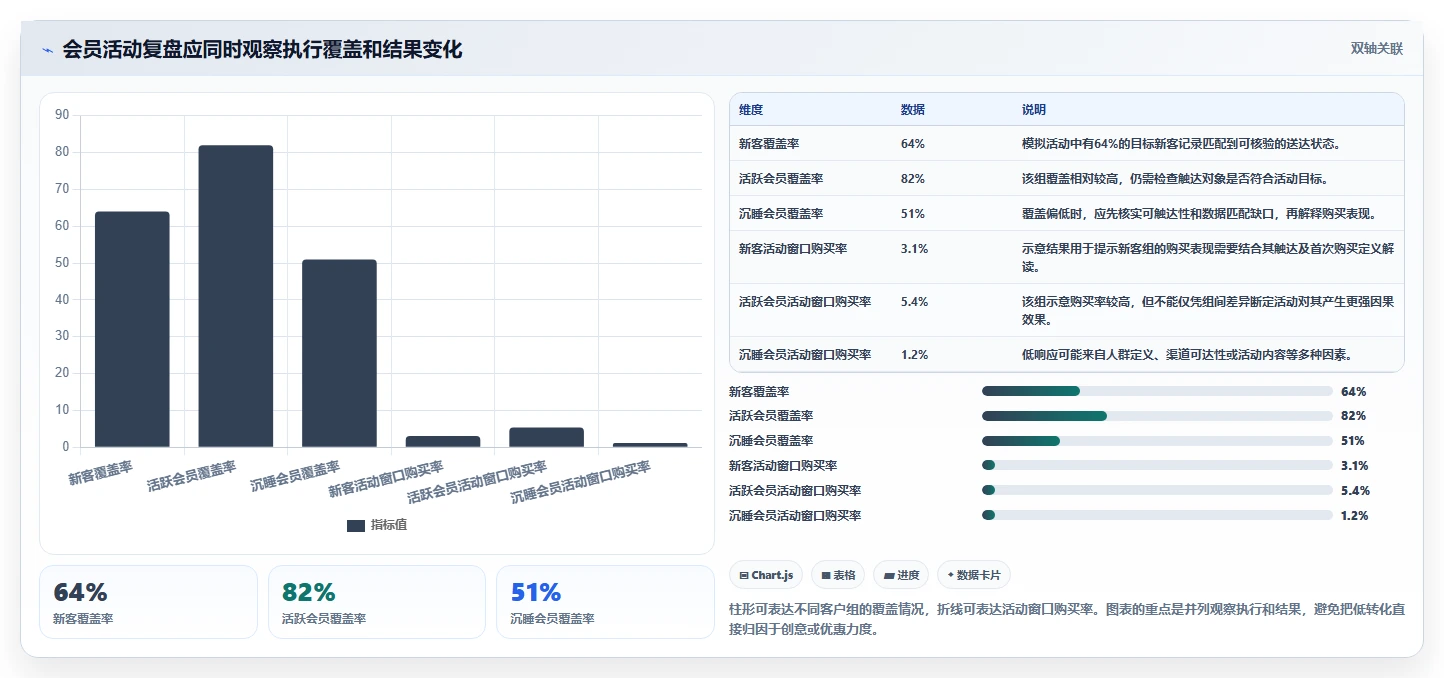Click the 沉睡会员活动窗口购买率 x-axis label
Viewport: 1444px width, 678px height.
(x=581, y=481)
